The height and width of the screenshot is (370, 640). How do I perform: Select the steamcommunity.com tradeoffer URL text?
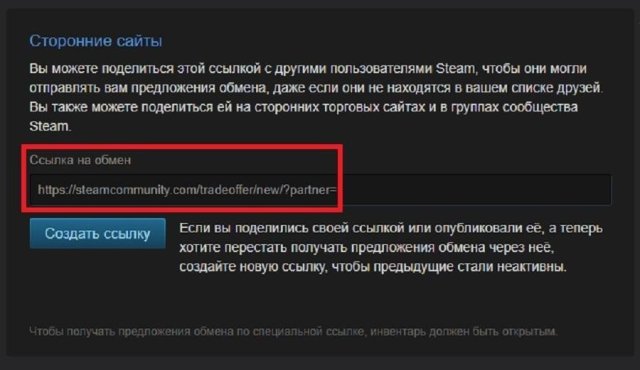187,190
